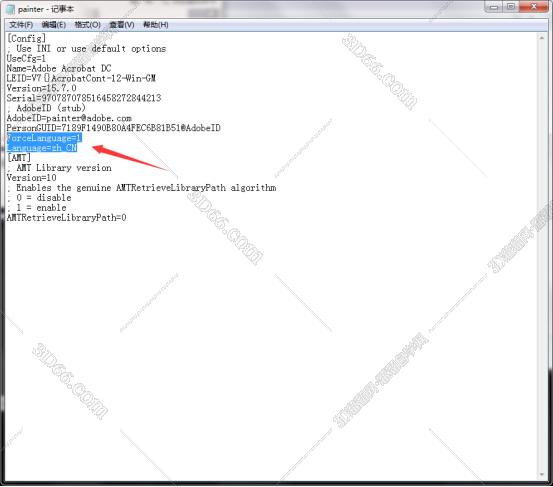Place cursor in the ForceLanguage=1 line

[44, 138]
